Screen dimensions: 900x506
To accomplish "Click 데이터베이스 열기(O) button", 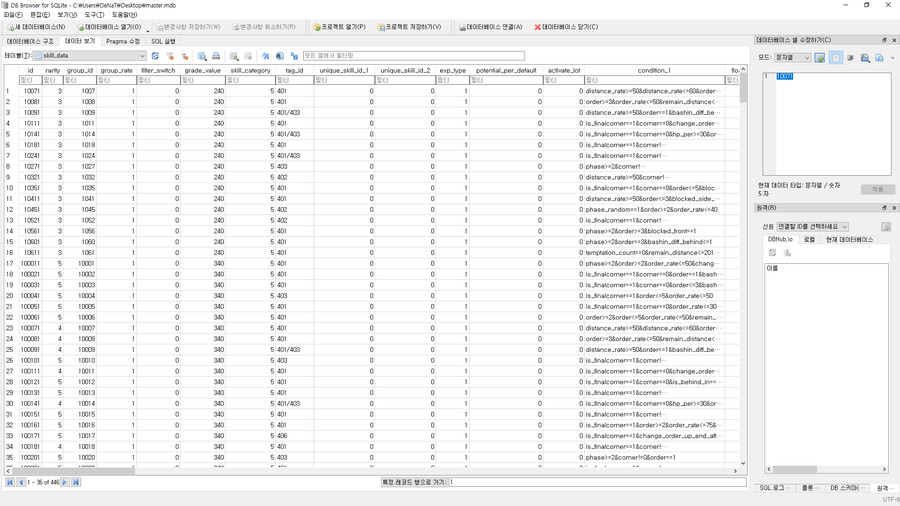I will [x=109, y=27].
